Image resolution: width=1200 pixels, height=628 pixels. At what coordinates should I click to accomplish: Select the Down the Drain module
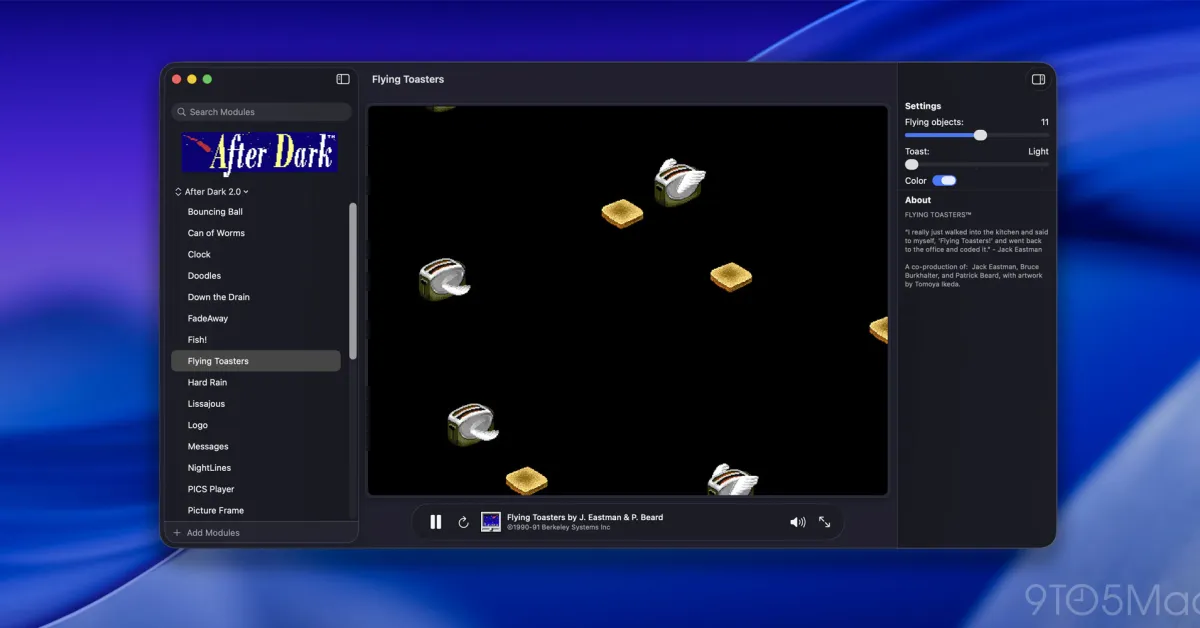click(256, 297)
